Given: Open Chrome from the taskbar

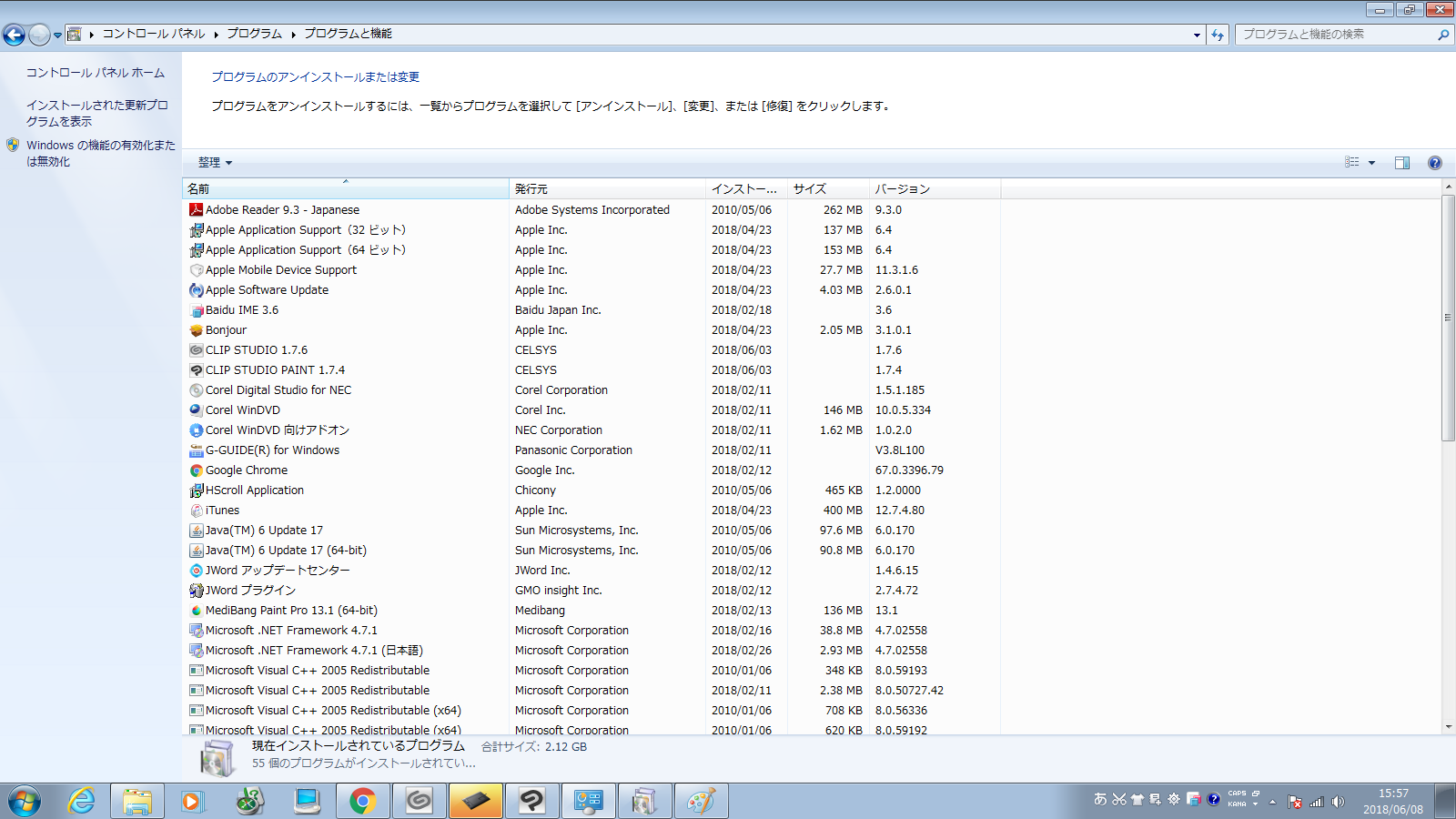Looking at the screenshot, I should click(362, 801).
